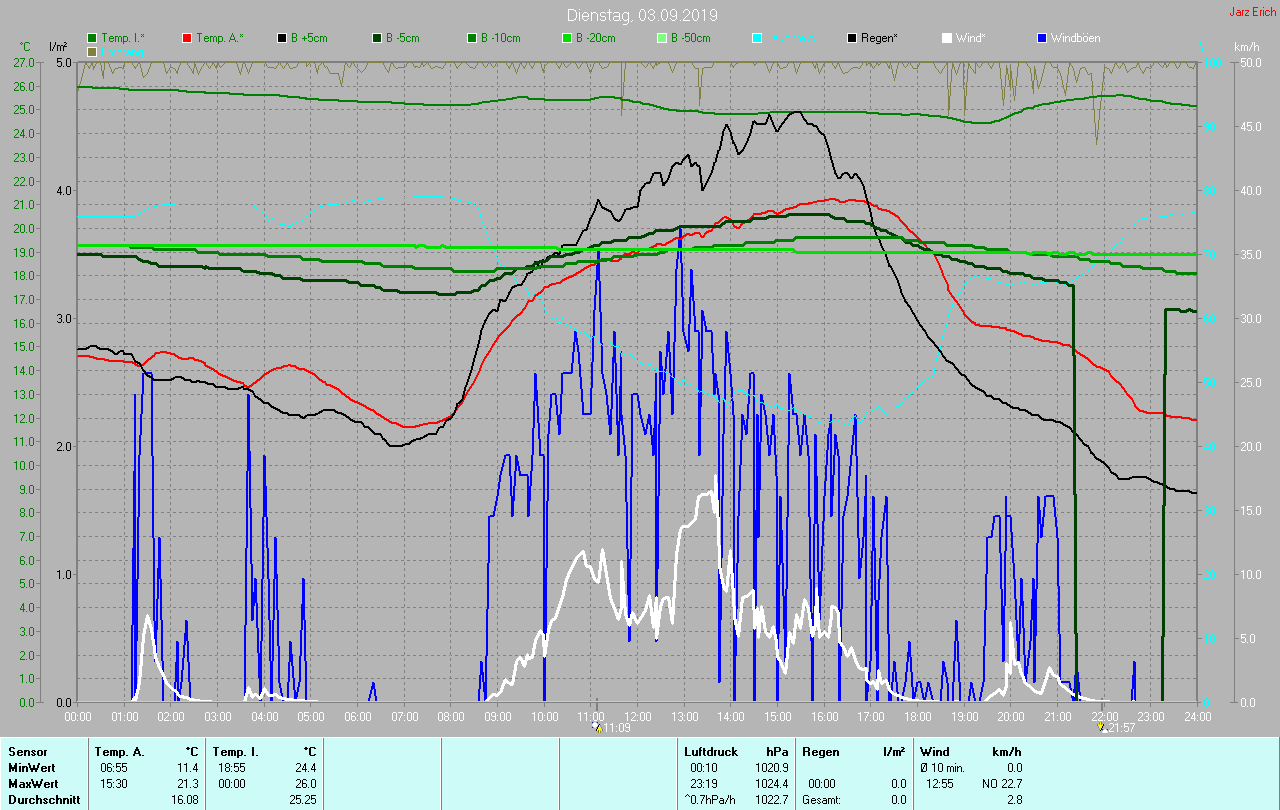Click the Regen column header in table

click(821, 751)
